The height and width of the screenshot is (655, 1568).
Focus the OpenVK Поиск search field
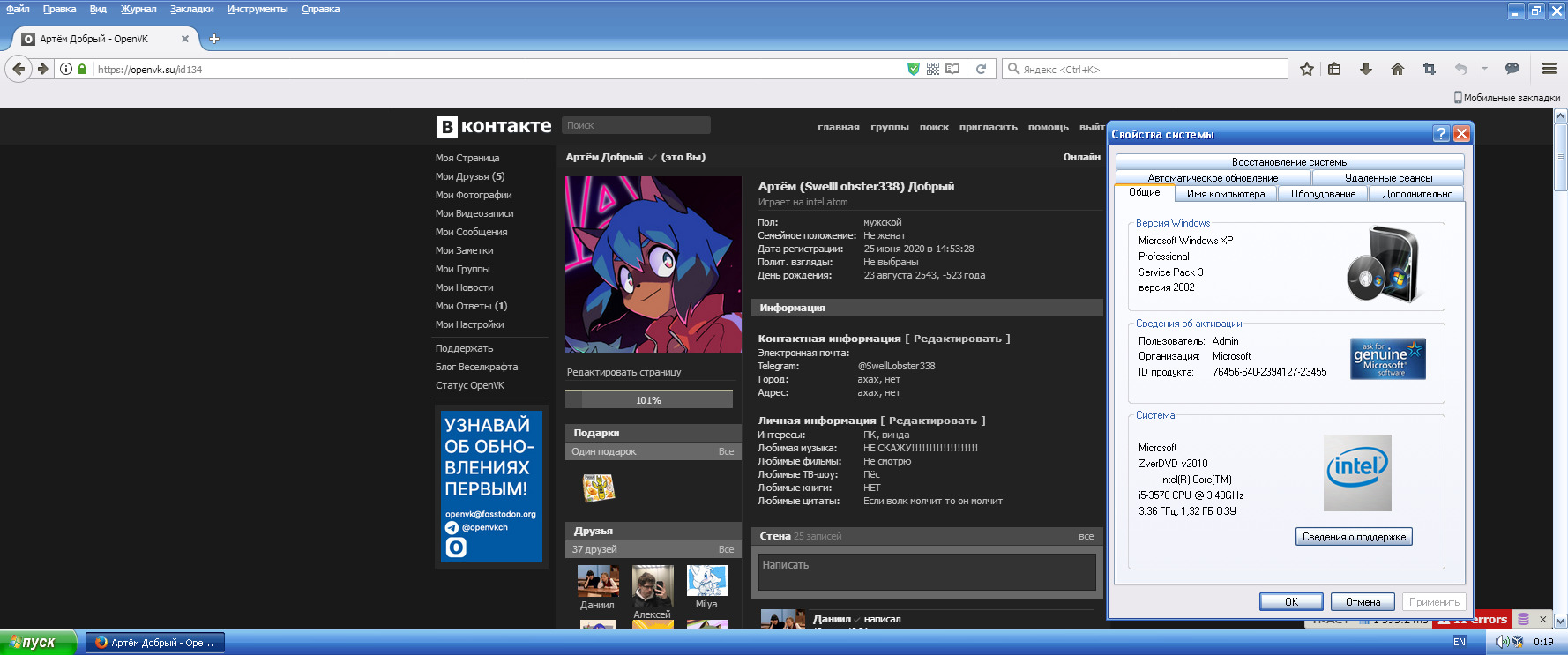click(636, 125)
